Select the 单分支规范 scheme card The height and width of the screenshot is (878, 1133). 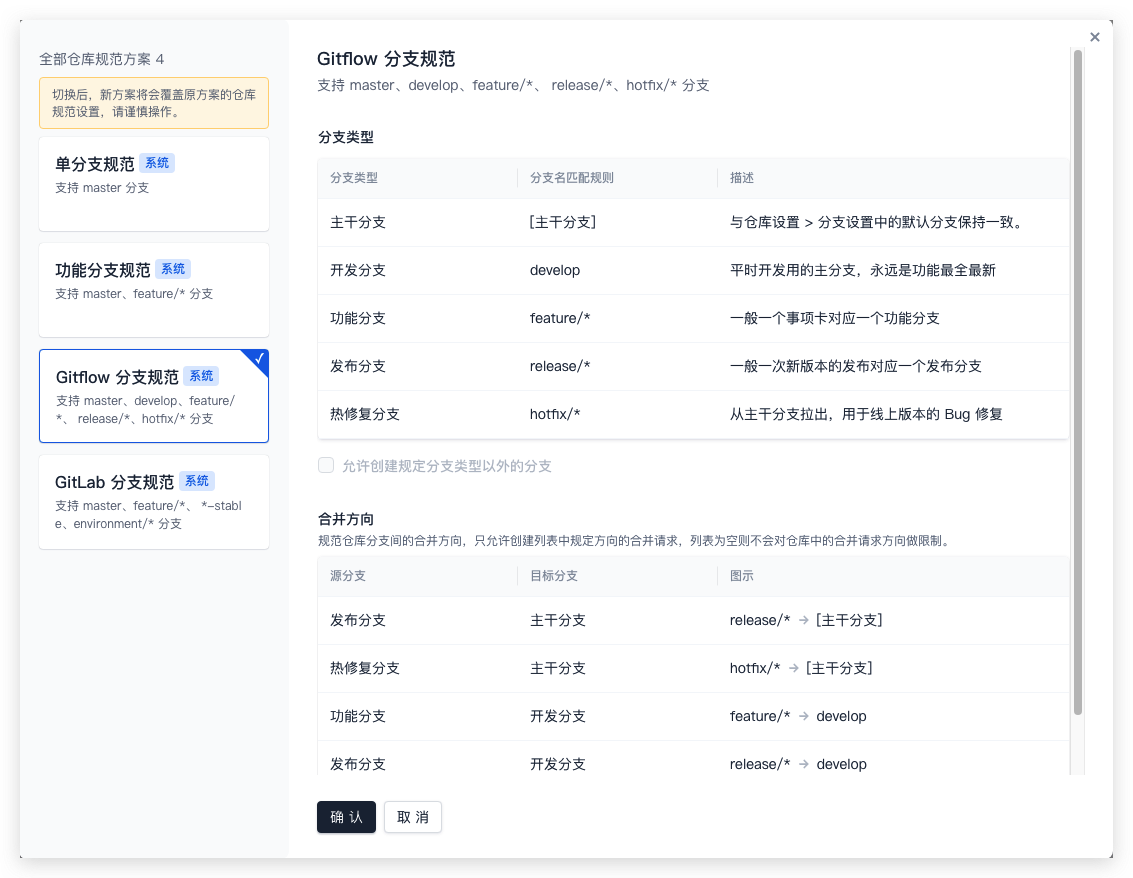[154, 184]
